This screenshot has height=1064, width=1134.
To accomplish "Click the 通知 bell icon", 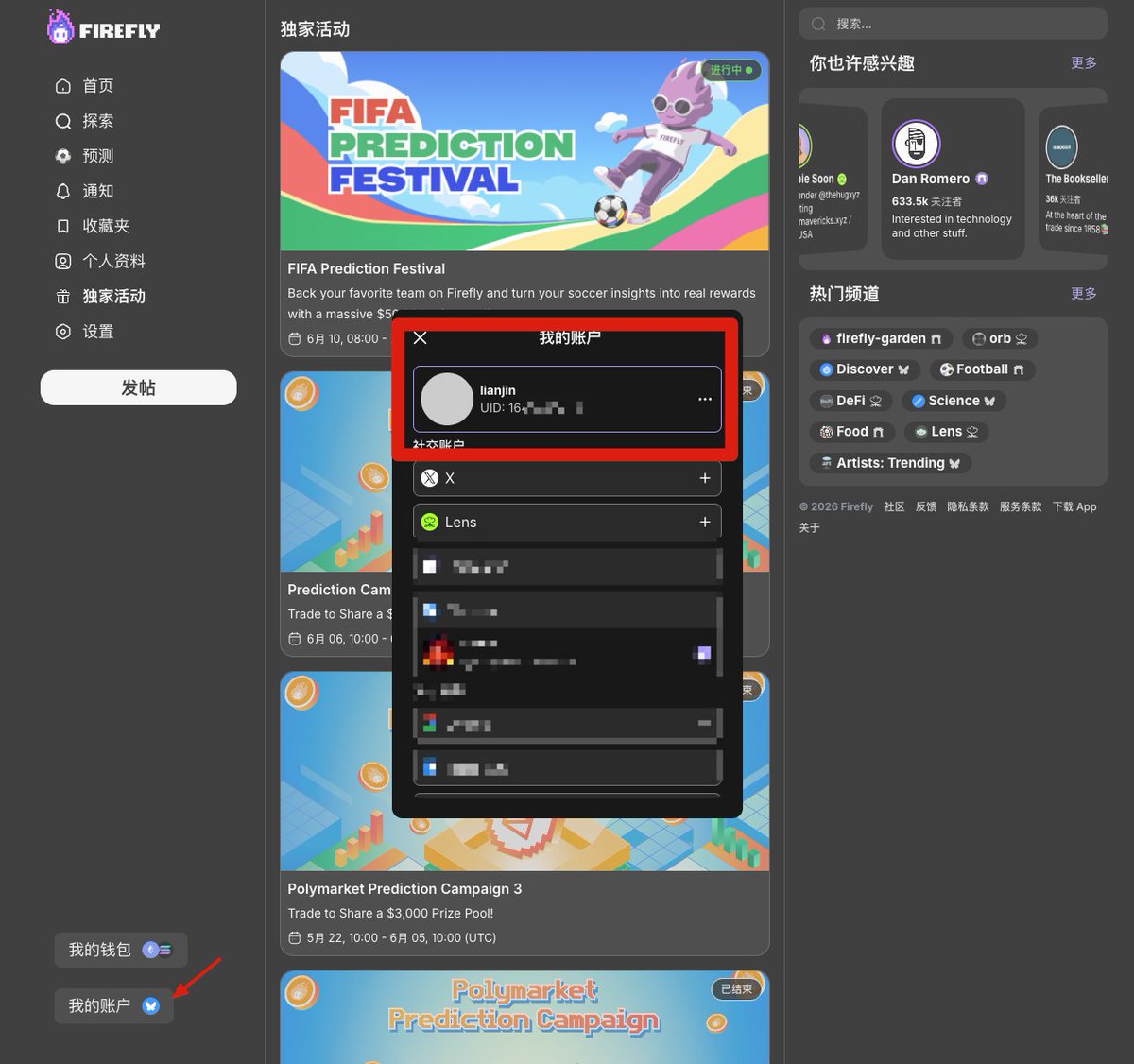I will 63,191.
